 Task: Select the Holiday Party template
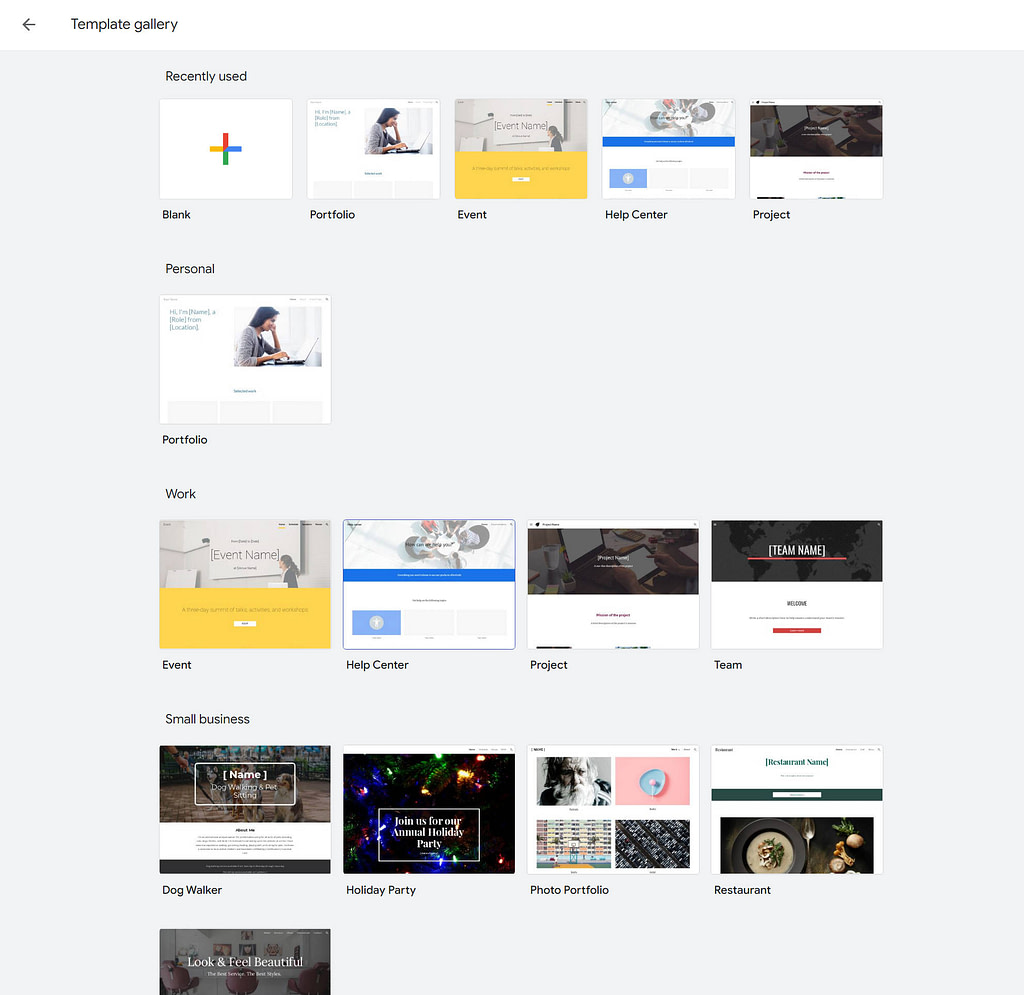pyautogui.click(x=428, y=809)
